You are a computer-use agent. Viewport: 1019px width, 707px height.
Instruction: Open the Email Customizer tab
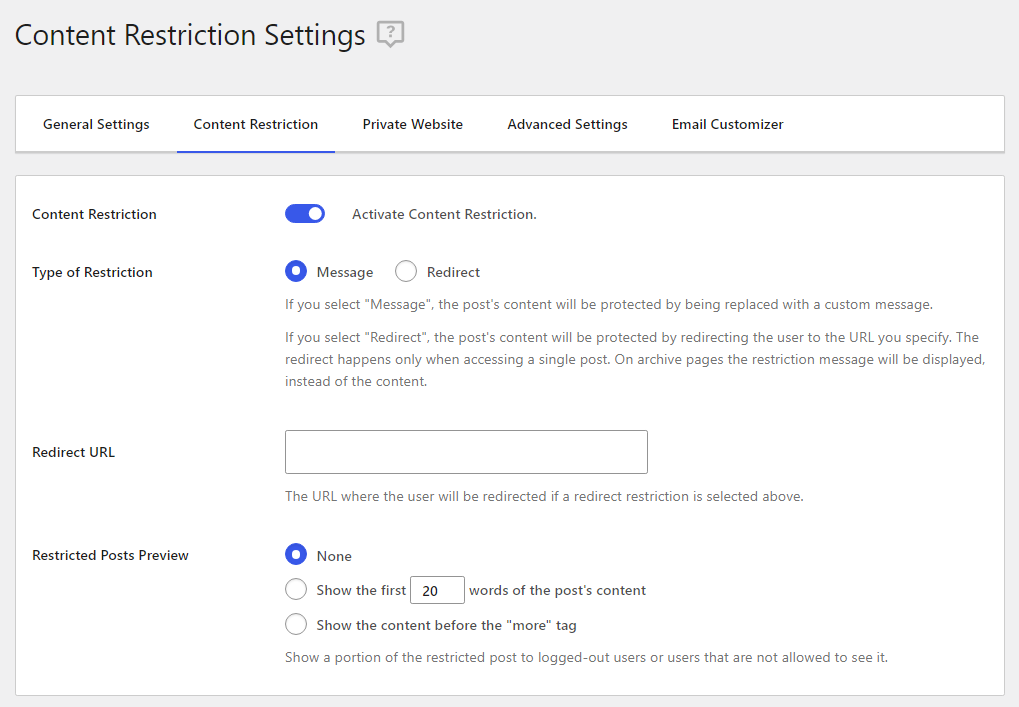727,124
